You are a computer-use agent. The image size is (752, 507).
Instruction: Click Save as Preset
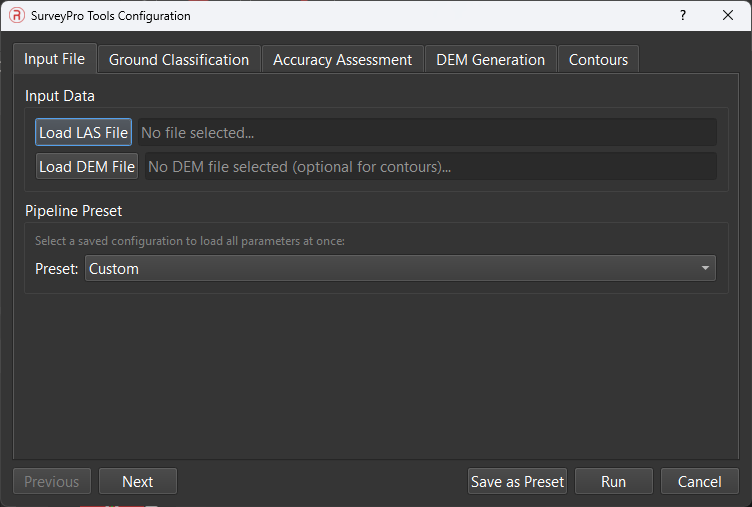pos(517,481)
